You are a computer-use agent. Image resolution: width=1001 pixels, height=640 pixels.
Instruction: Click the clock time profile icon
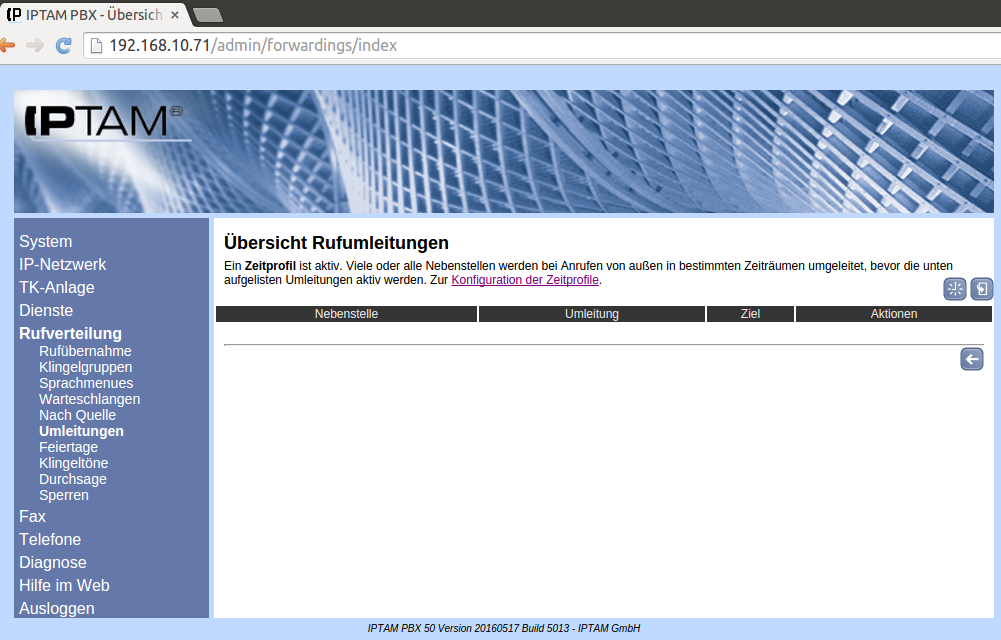coord(954,290)
